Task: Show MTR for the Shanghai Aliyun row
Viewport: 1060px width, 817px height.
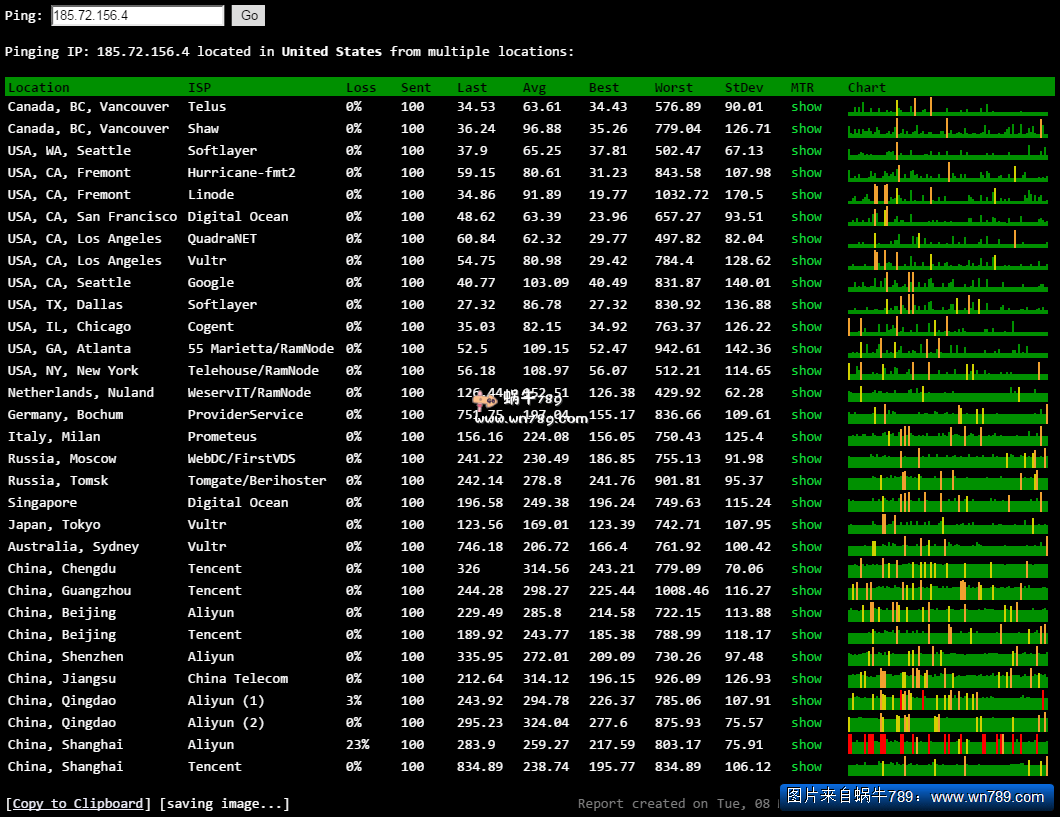Action: tap(806, 745)
